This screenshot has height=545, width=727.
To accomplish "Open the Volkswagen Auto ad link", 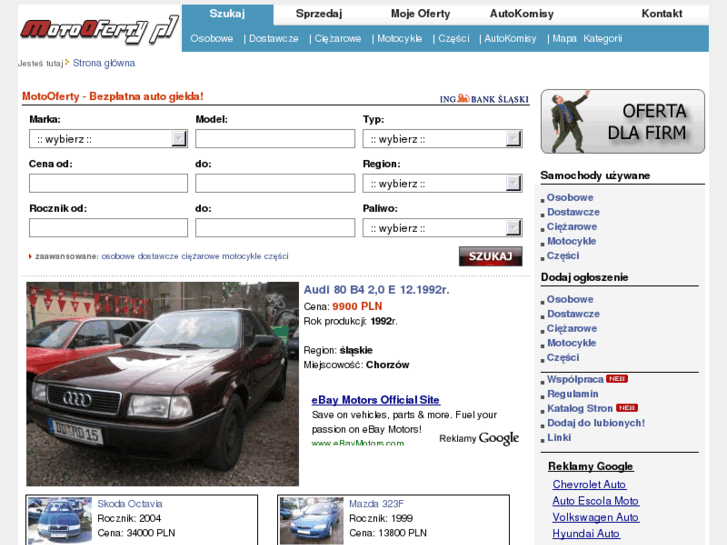I will 595,517.
